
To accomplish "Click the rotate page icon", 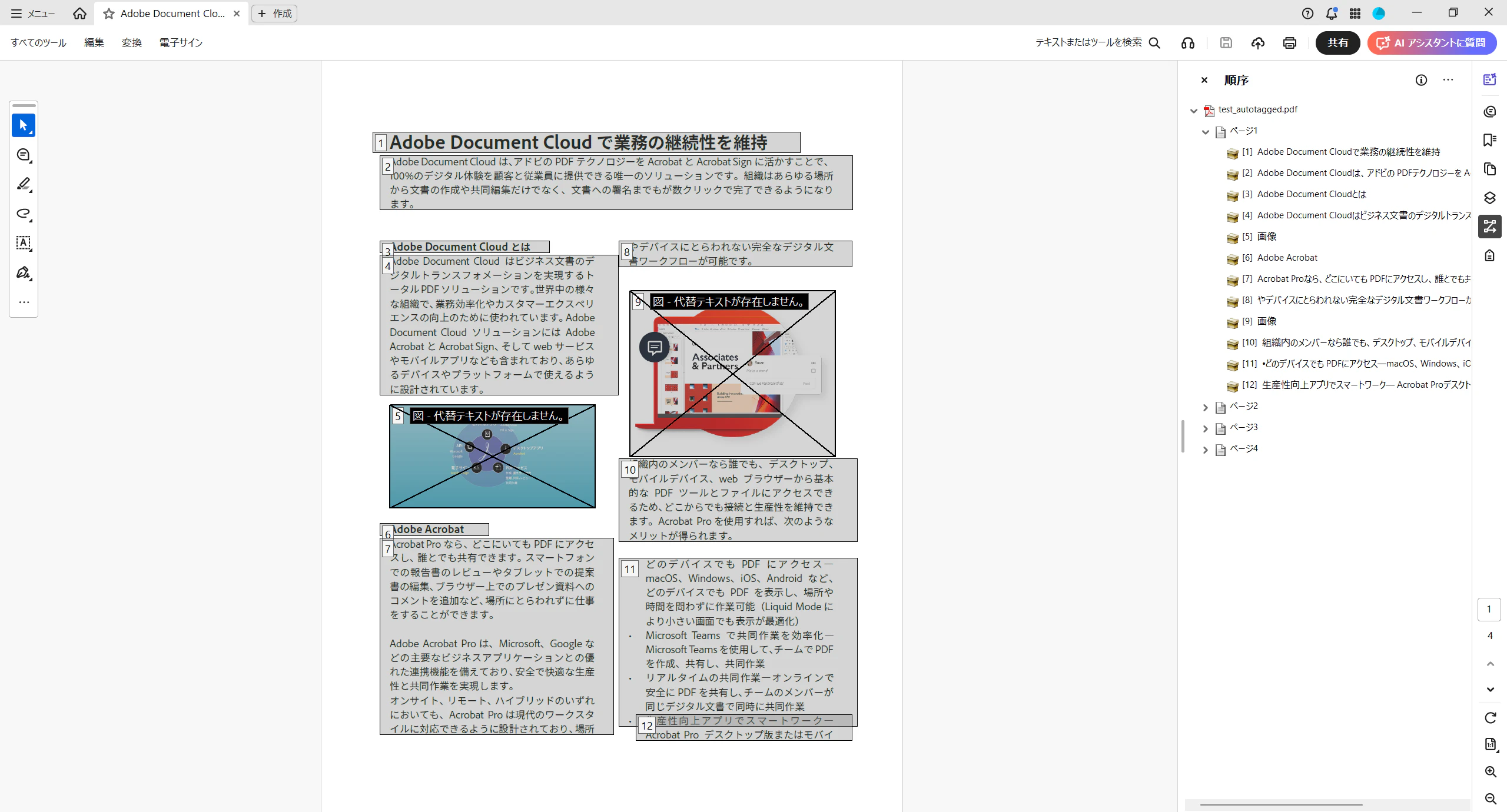I will click(x=1490, y=717).
